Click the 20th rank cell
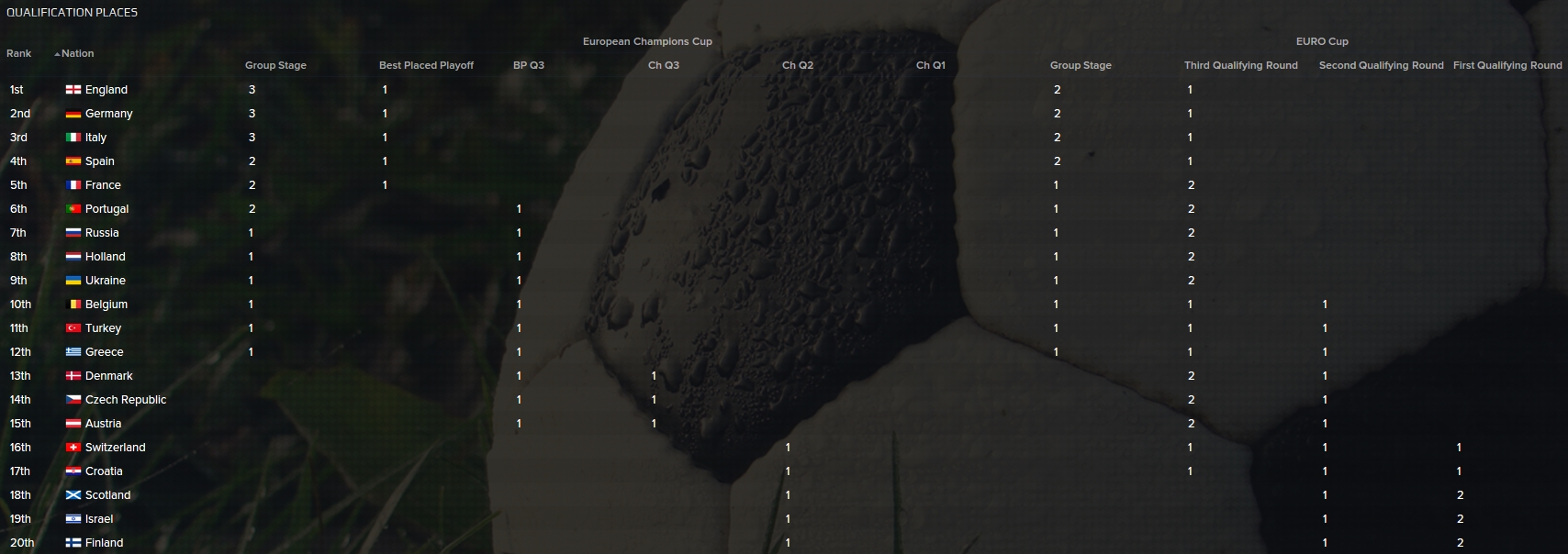 pos(22,543)
